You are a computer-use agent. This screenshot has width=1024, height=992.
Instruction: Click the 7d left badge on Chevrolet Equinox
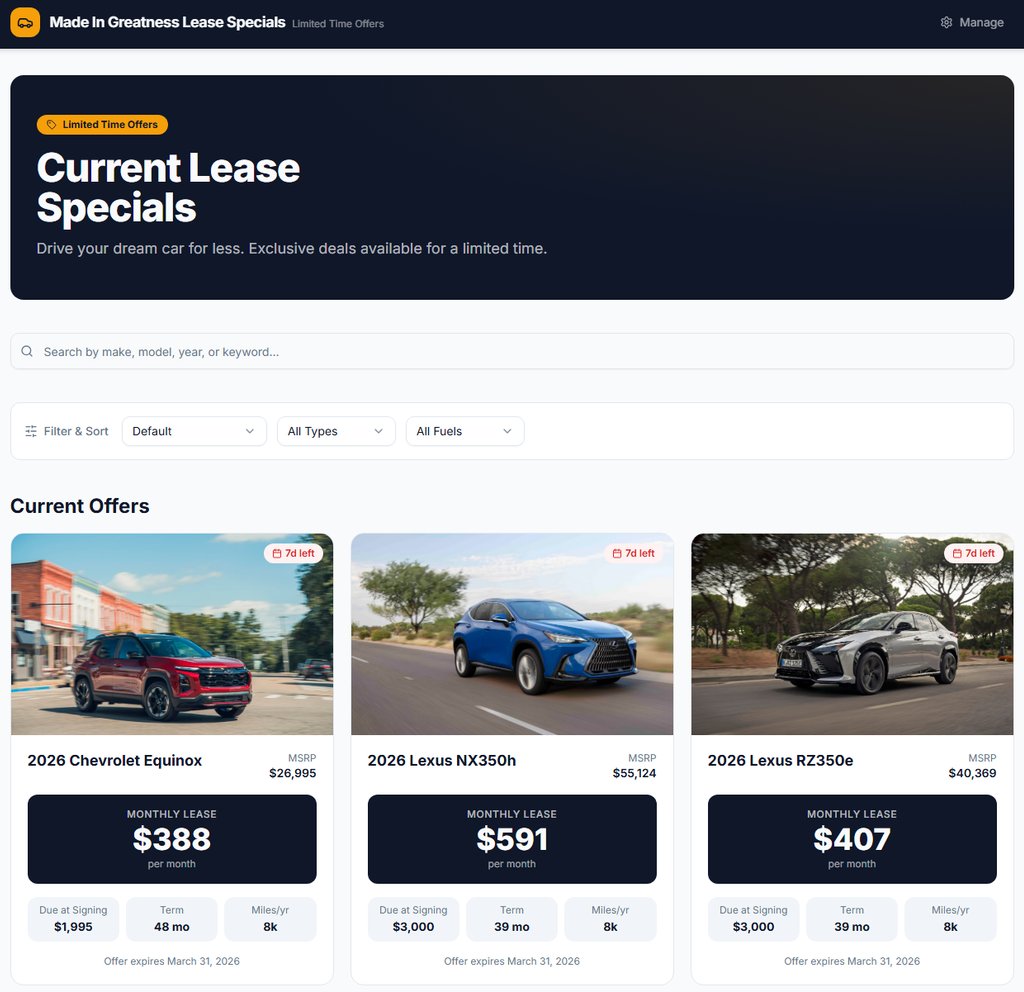pyautogui.click(x=294, y=553)
